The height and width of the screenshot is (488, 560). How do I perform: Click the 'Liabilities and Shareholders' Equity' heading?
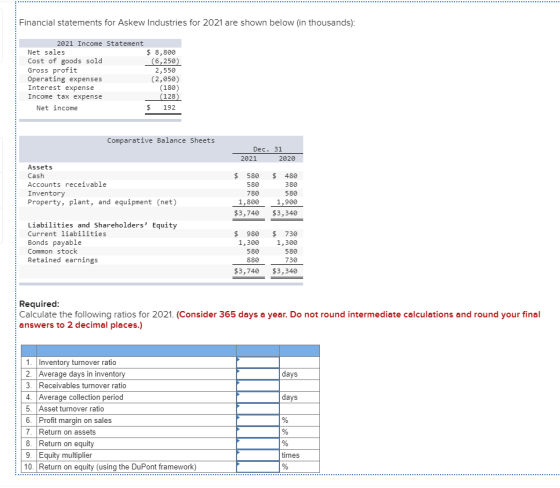click(x=102, y=225)
